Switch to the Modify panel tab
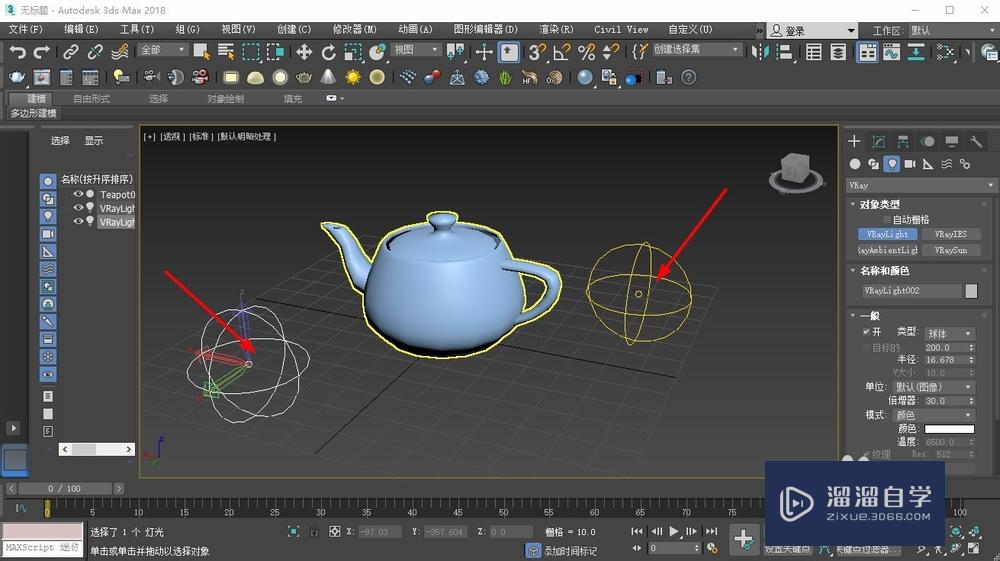1000x561 pixels. (878, 142)
